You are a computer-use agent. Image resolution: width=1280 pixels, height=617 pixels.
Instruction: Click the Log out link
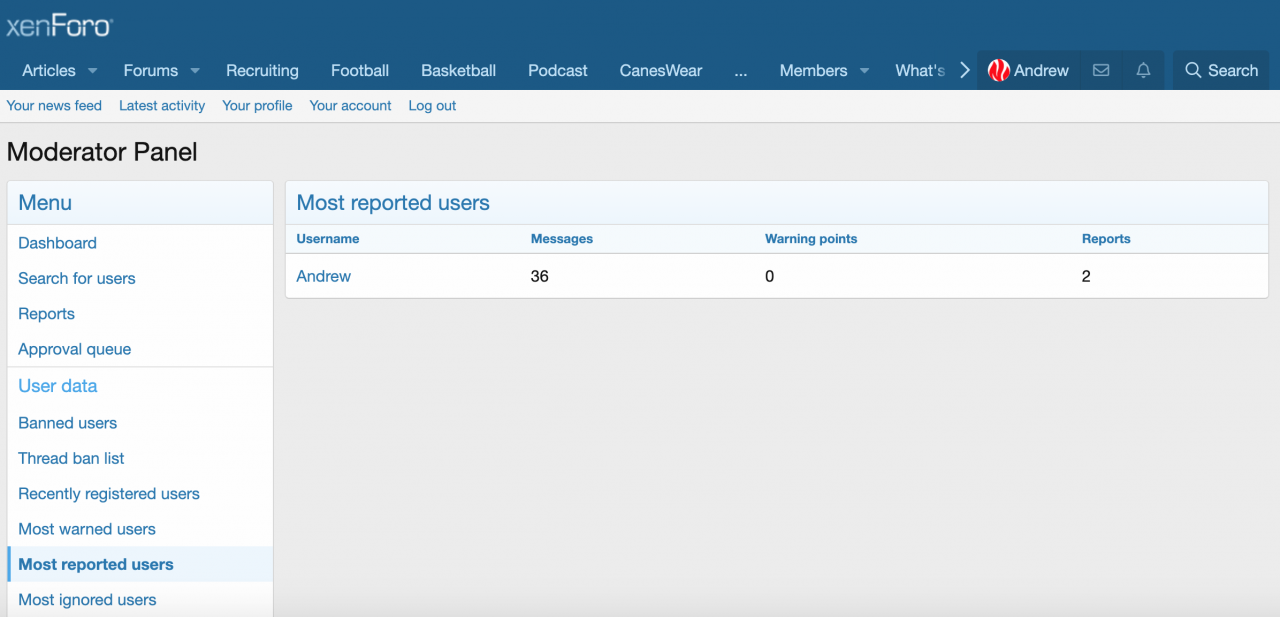click(x=432, y=105)
